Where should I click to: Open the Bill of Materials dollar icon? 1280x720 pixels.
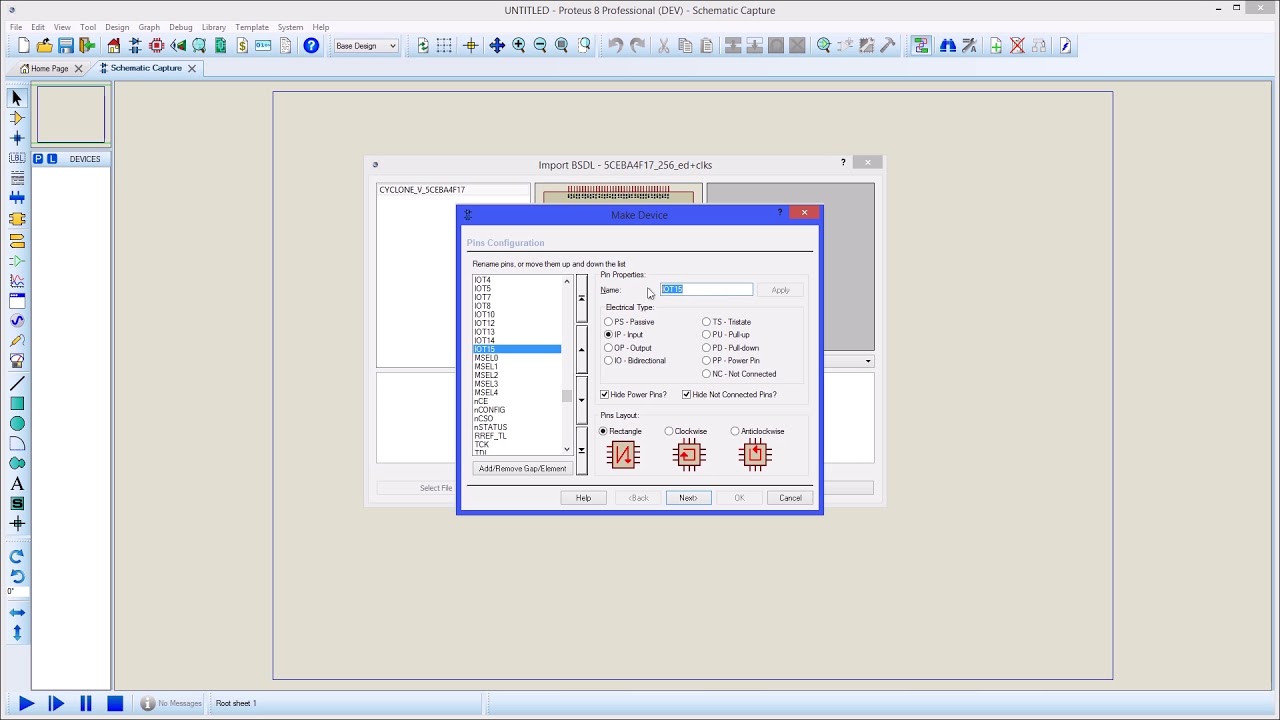click(242, 46)
